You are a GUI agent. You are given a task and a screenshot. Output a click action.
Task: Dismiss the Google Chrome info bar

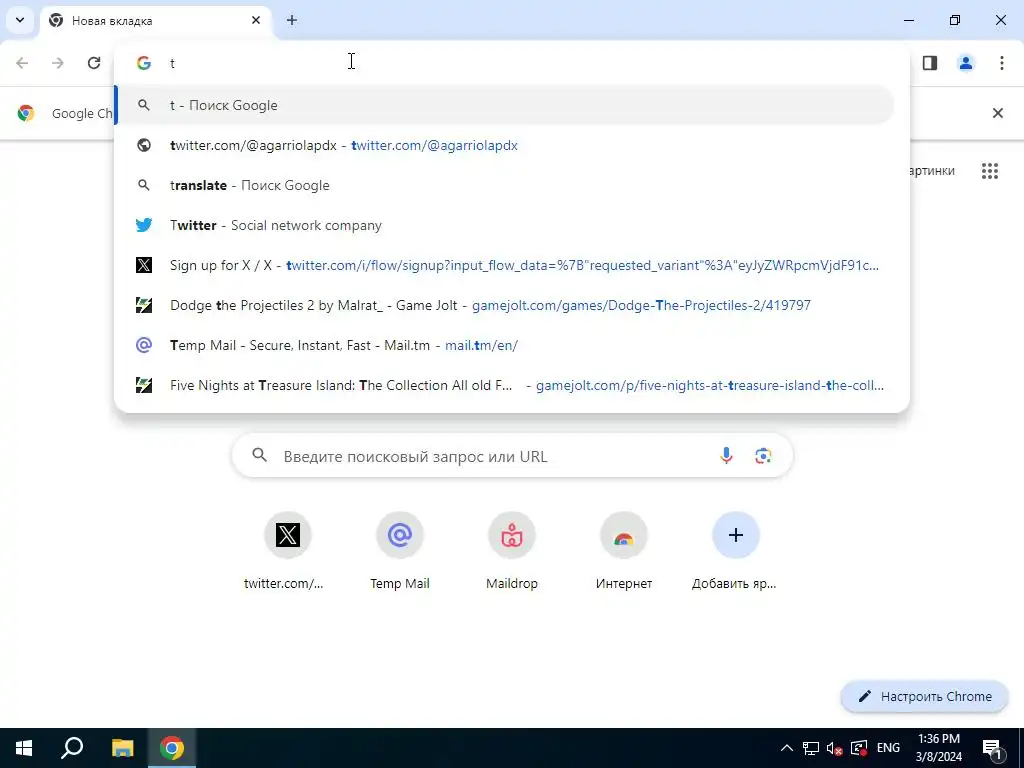click(998, 113)
